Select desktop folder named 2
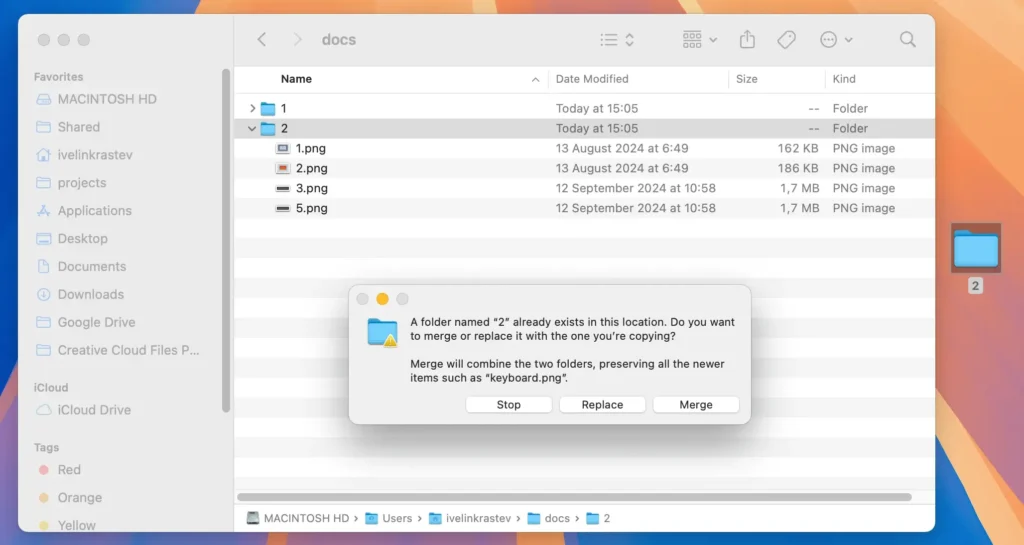The width and height of the screenshot is (1024, 545). click(976, 258)
